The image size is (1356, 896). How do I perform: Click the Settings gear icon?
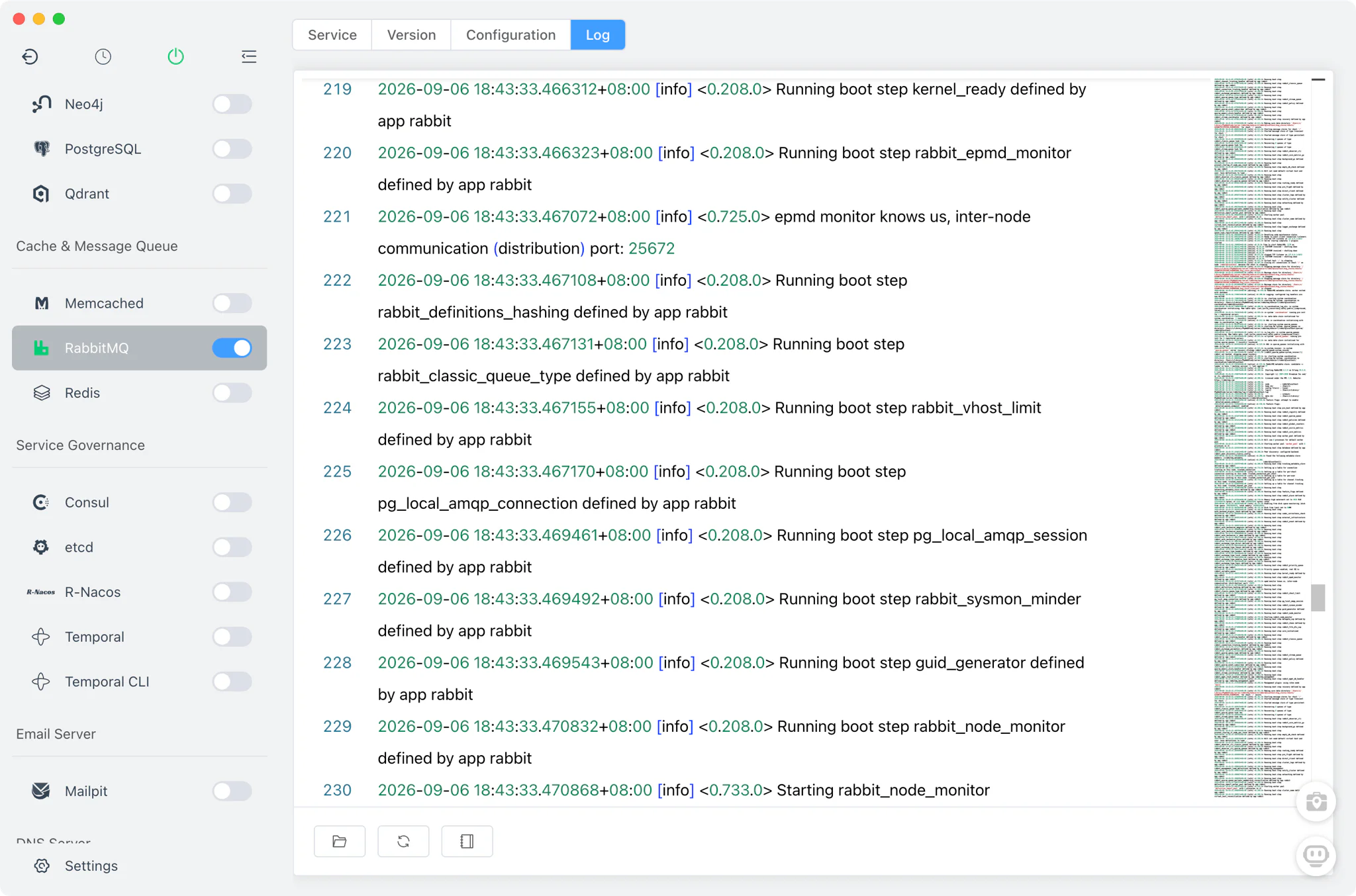pyautogui.click(x=42, y=866)
